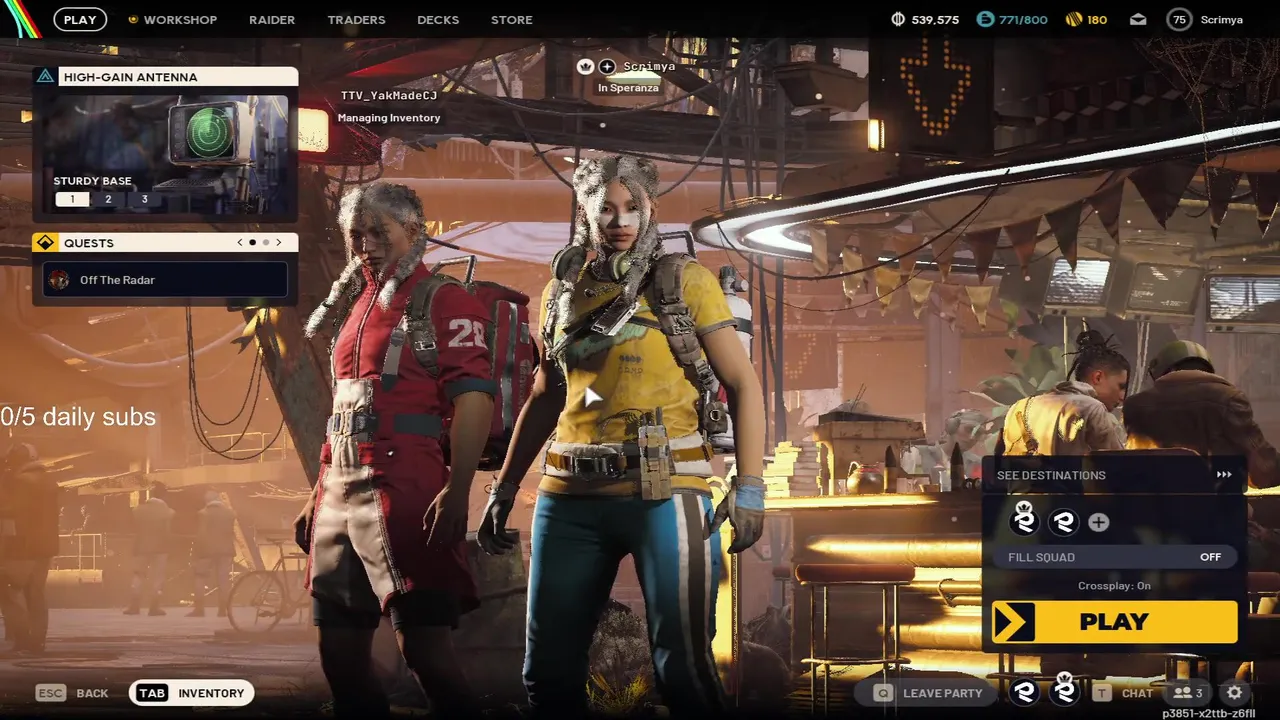Viewport: 1280px width, 720px height.
Task: Select Sturdy Base stage 2
Action: pyautogui.click(x=108, y=199)
